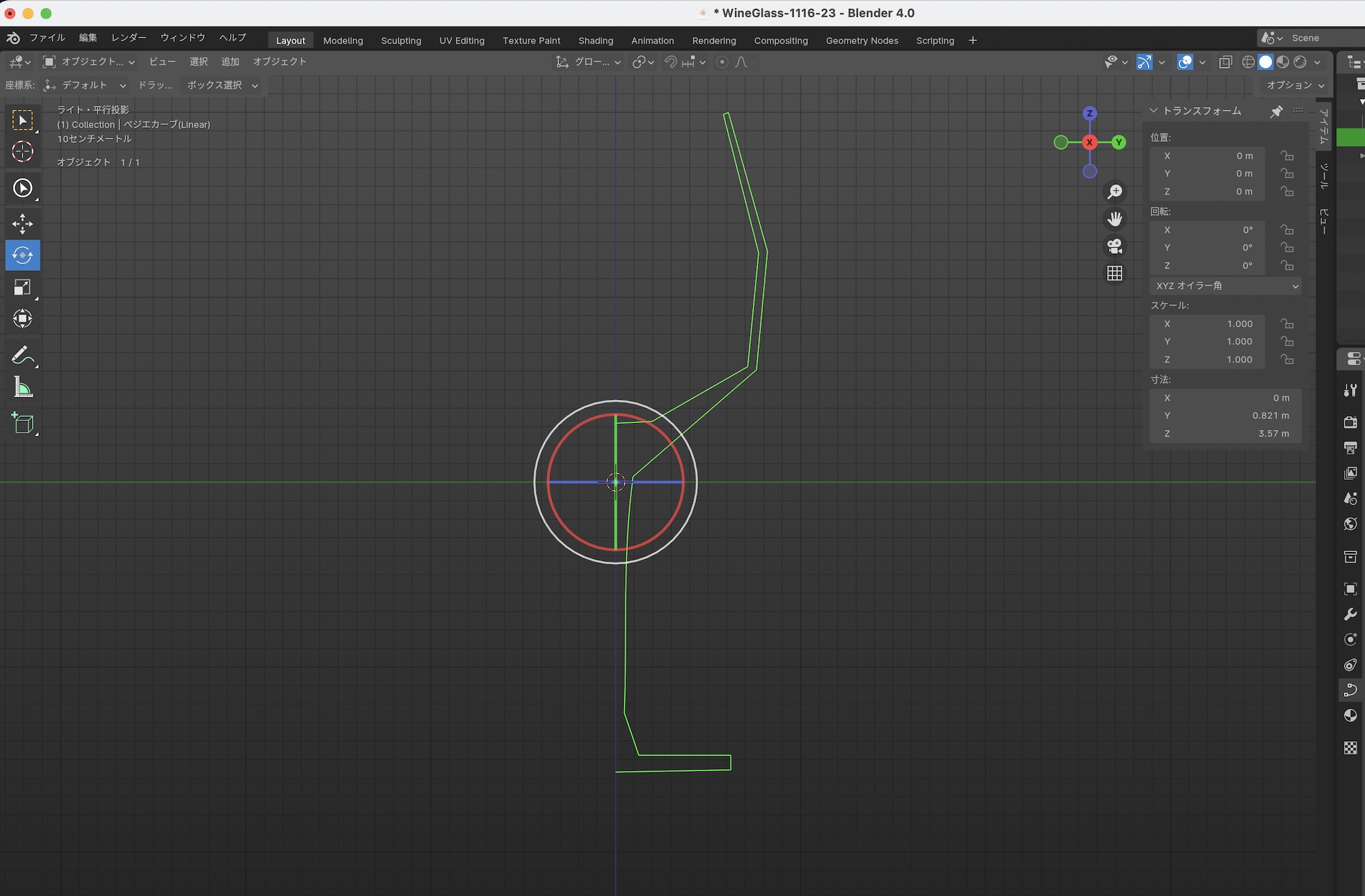
Task: Select the Scale tool in the toolbar
Action: tap(23, 287)
